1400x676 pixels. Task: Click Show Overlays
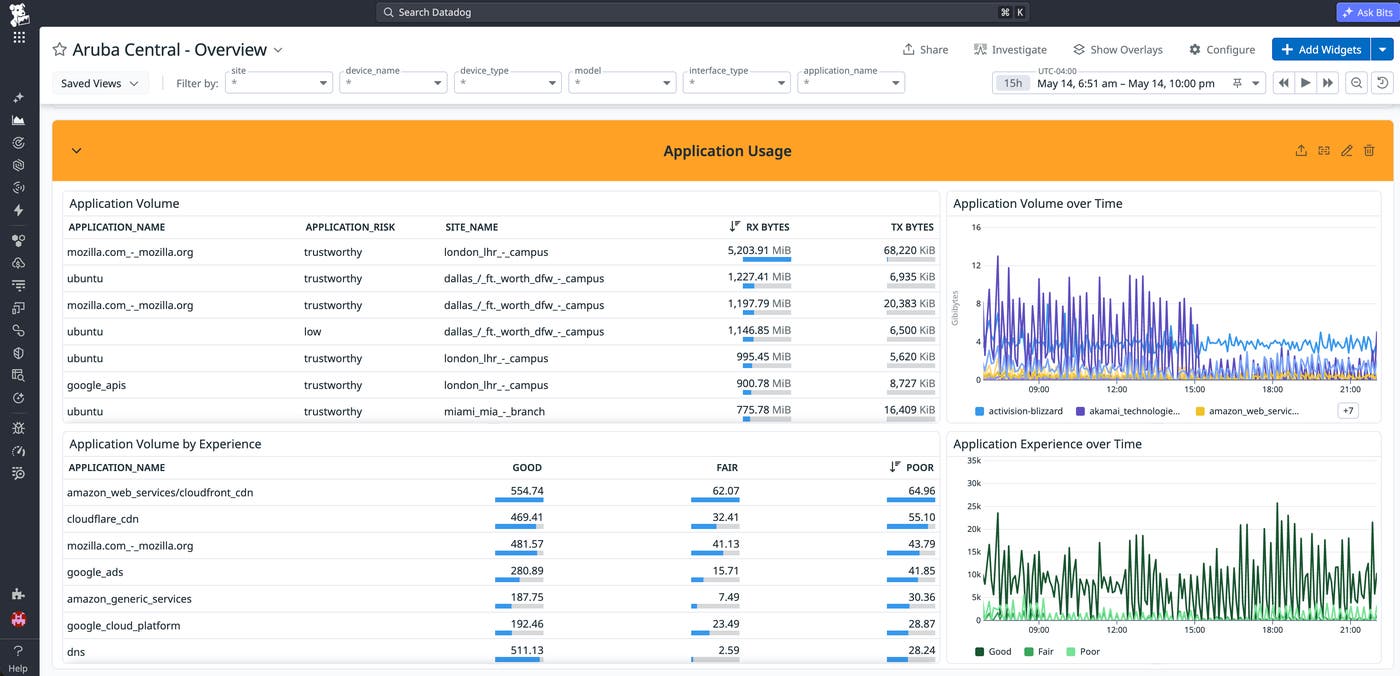pos(1117,49)
